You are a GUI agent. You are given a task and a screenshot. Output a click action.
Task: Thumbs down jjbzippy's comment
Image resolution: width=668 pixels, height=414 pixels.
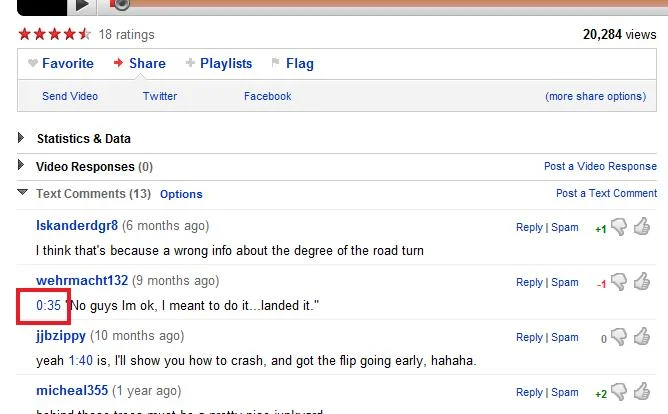[x=619, y=338]
